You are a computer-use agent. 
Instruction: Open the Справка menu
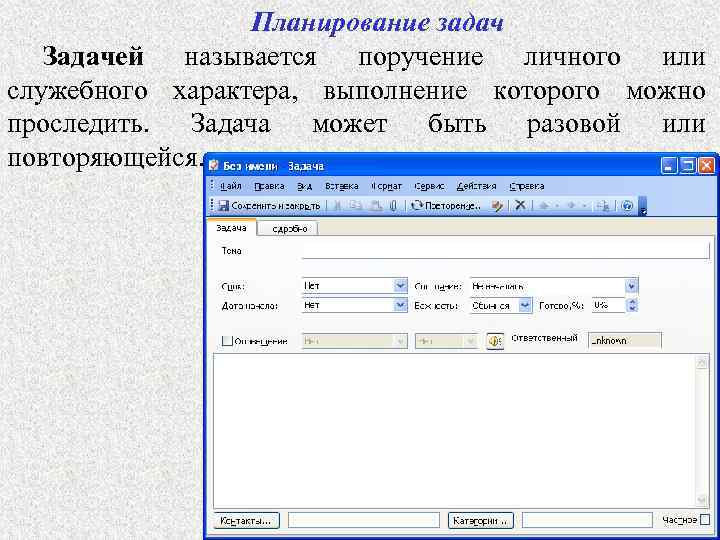click(x=527, y=186)
